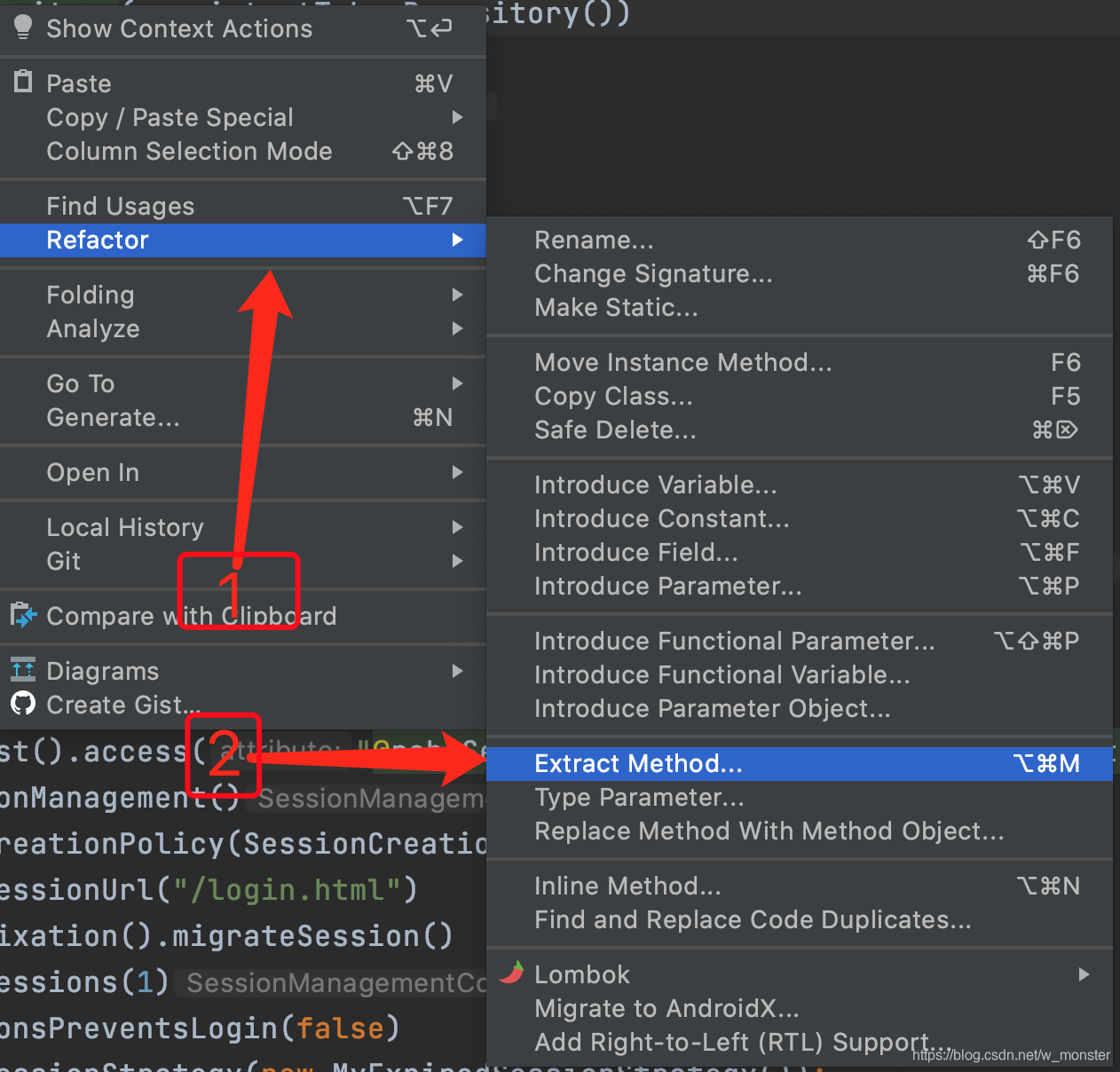The width and height of the screenshot is (1120, 1072).
Task: Choose Introduce Functional Variable...
Action: pos(800,674)
